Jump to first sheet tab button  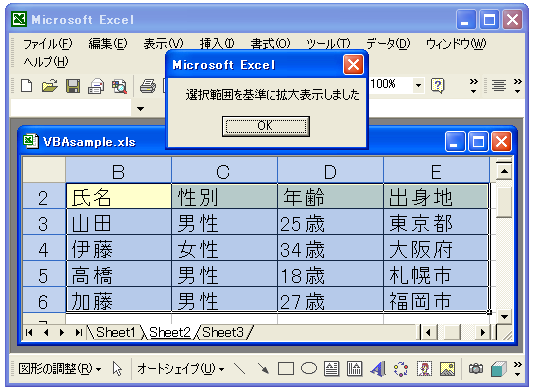click(x=29, y=332)
